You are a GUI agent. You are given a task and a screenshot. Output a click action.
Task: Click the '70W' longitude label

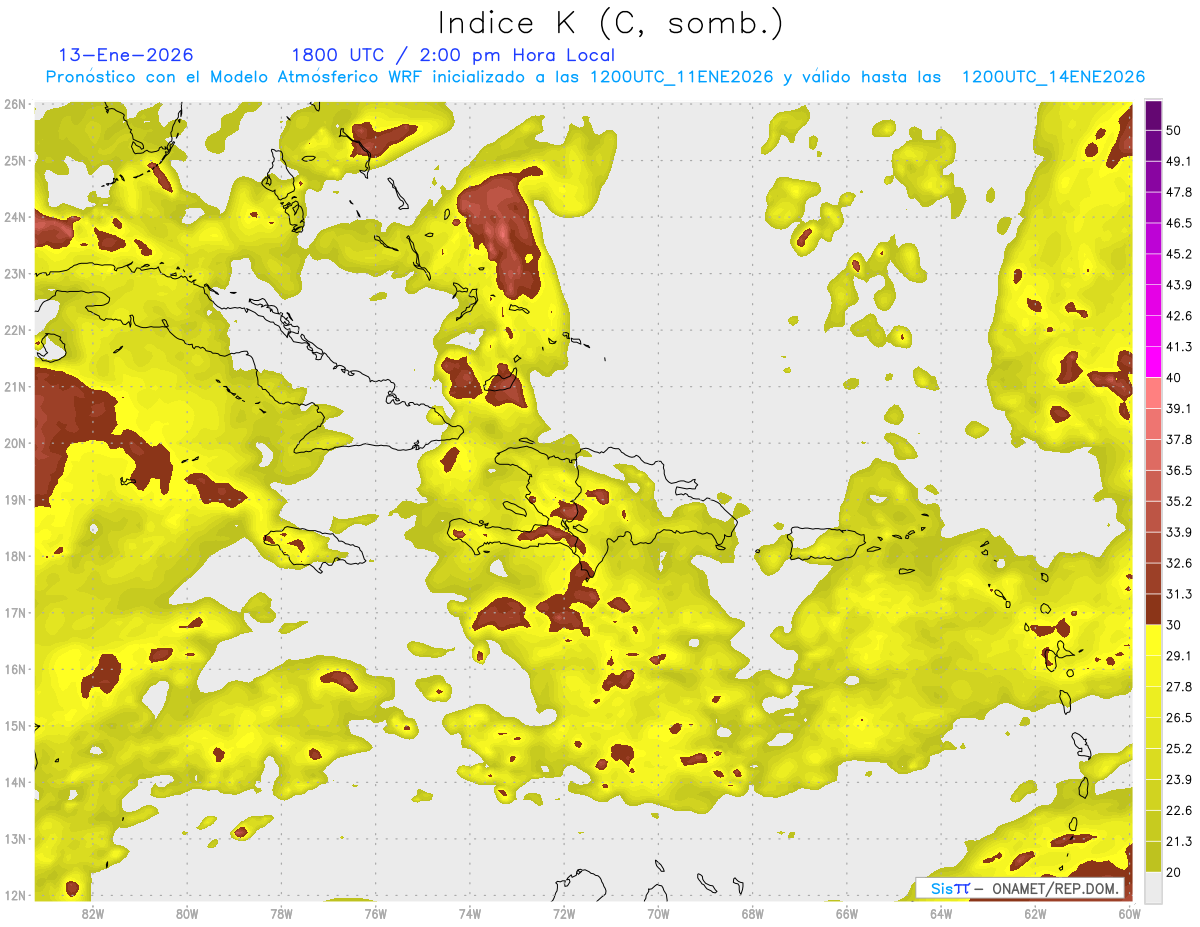click(x=658, y=913)
